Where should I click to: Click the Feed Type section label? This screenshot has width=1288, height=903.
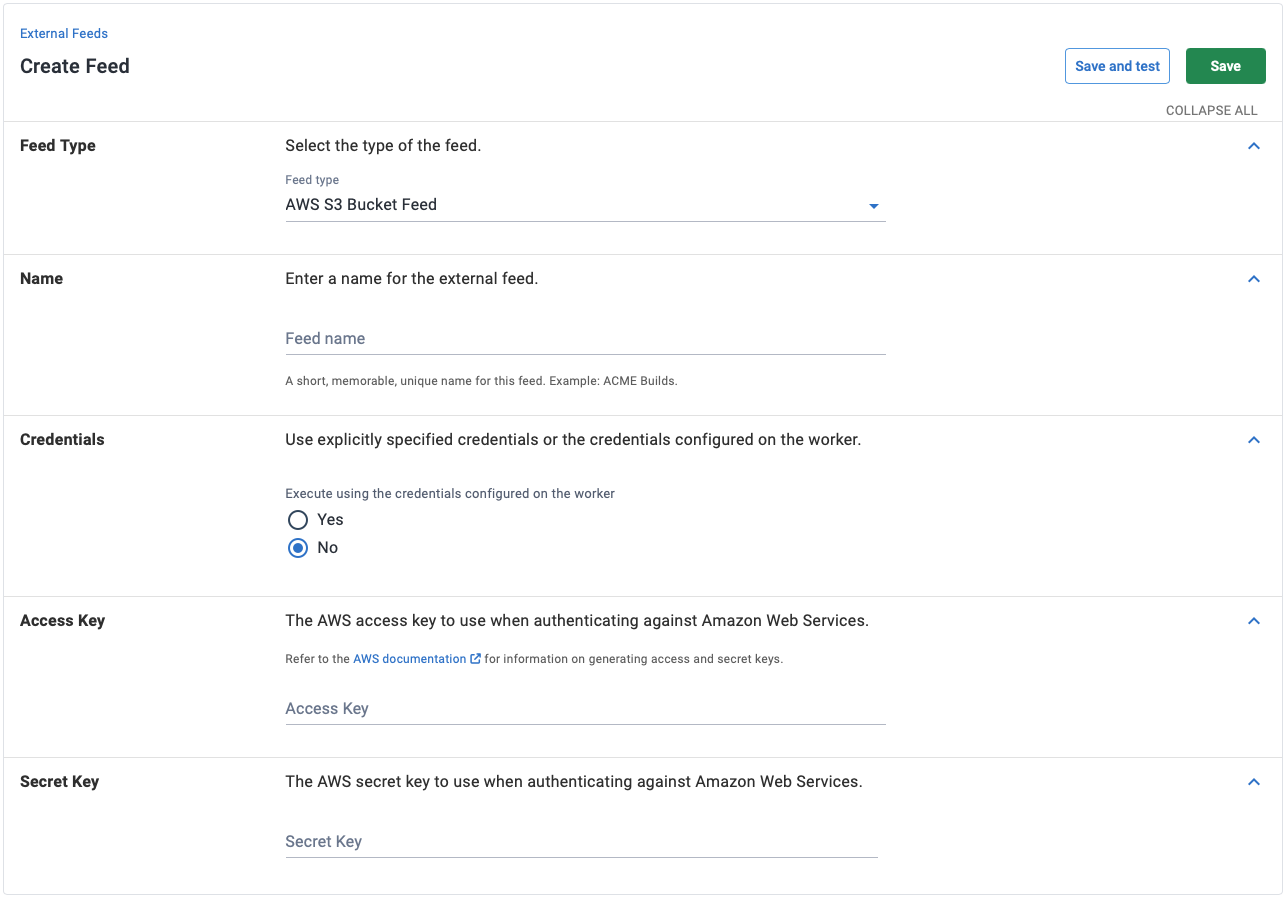click(58, 145)
